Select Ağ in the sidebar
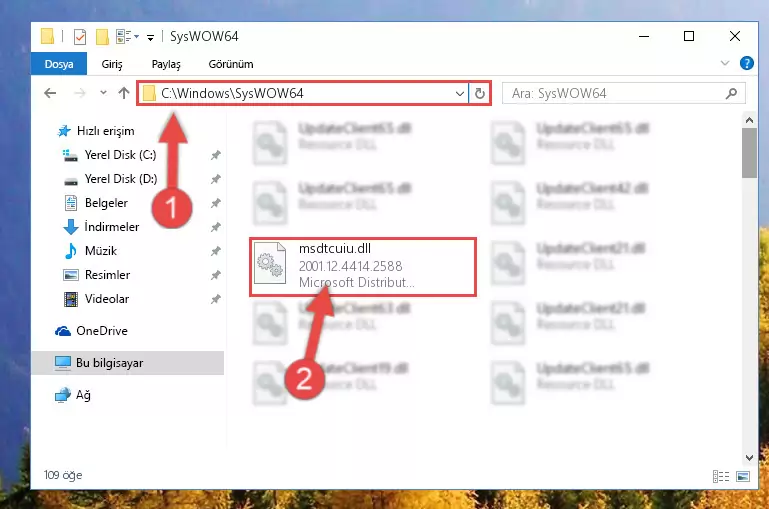This screenshot has width=769, height=509. click(x=73, y=395)
